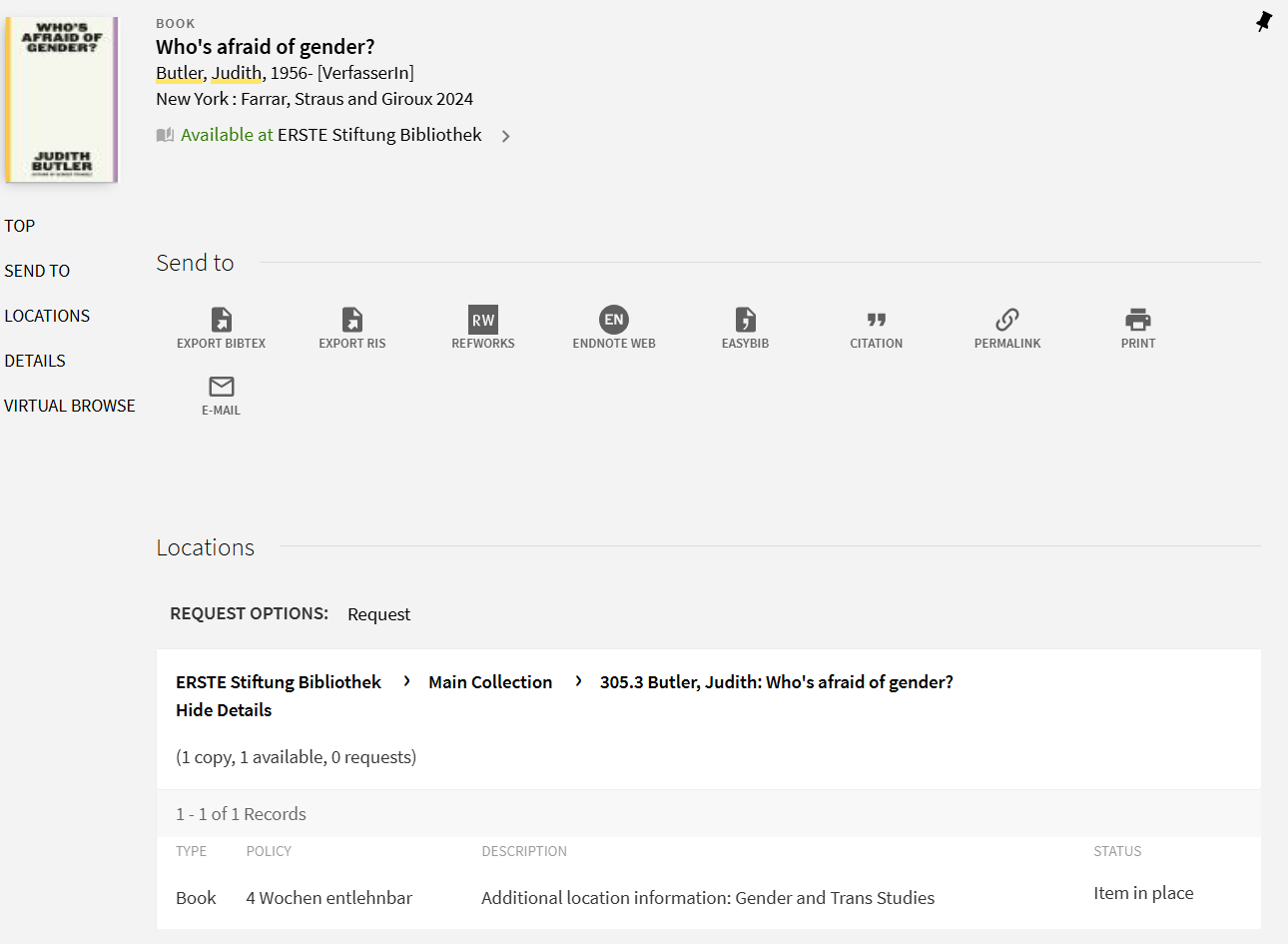Click the '1 - 1 of 1 Records' text

(241, 814)
